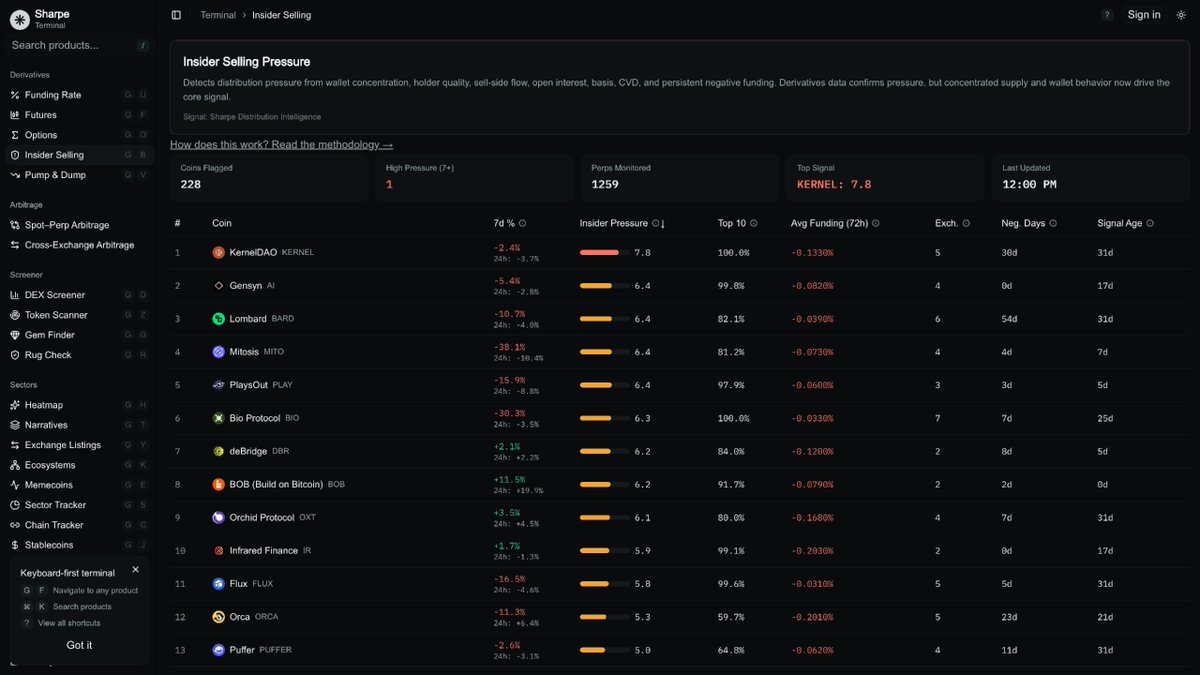Click Terminal in the breadcrumb
Screen dimensions: 1200x675
(x=218, y=15)
